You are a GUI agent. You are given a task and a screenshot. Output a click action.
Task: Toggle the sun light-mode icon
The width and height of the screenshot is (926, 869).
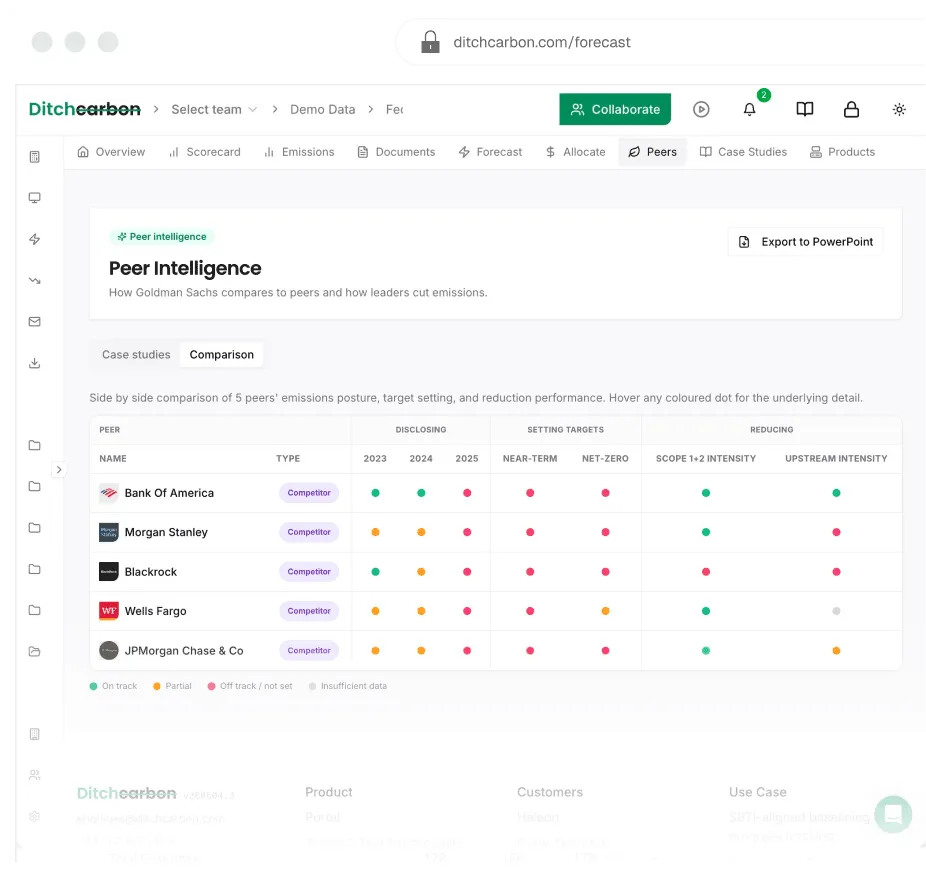pyautogui.click(x=899, y=109)
